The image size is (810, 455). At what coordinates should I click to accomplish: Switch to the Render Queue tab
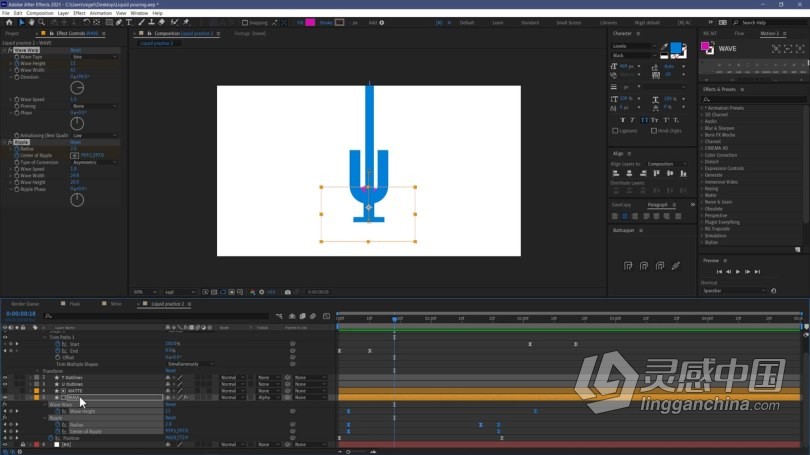(25, 304)
